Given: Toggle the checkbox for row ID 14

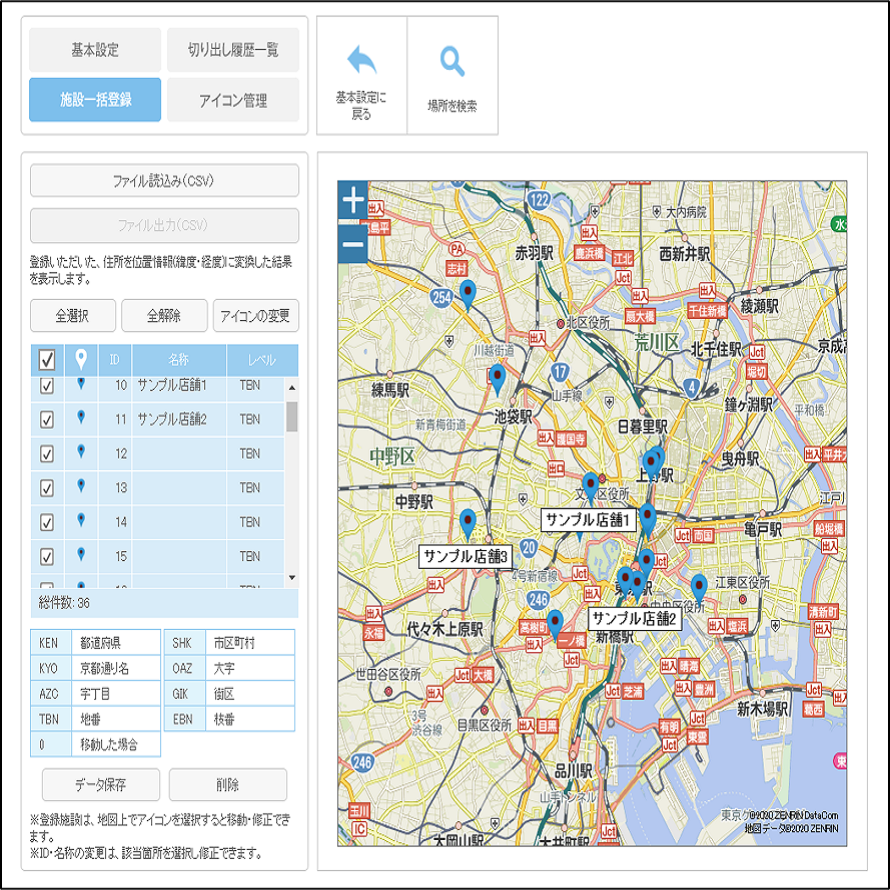Looking at the screenshot, I should click(46, 522).
